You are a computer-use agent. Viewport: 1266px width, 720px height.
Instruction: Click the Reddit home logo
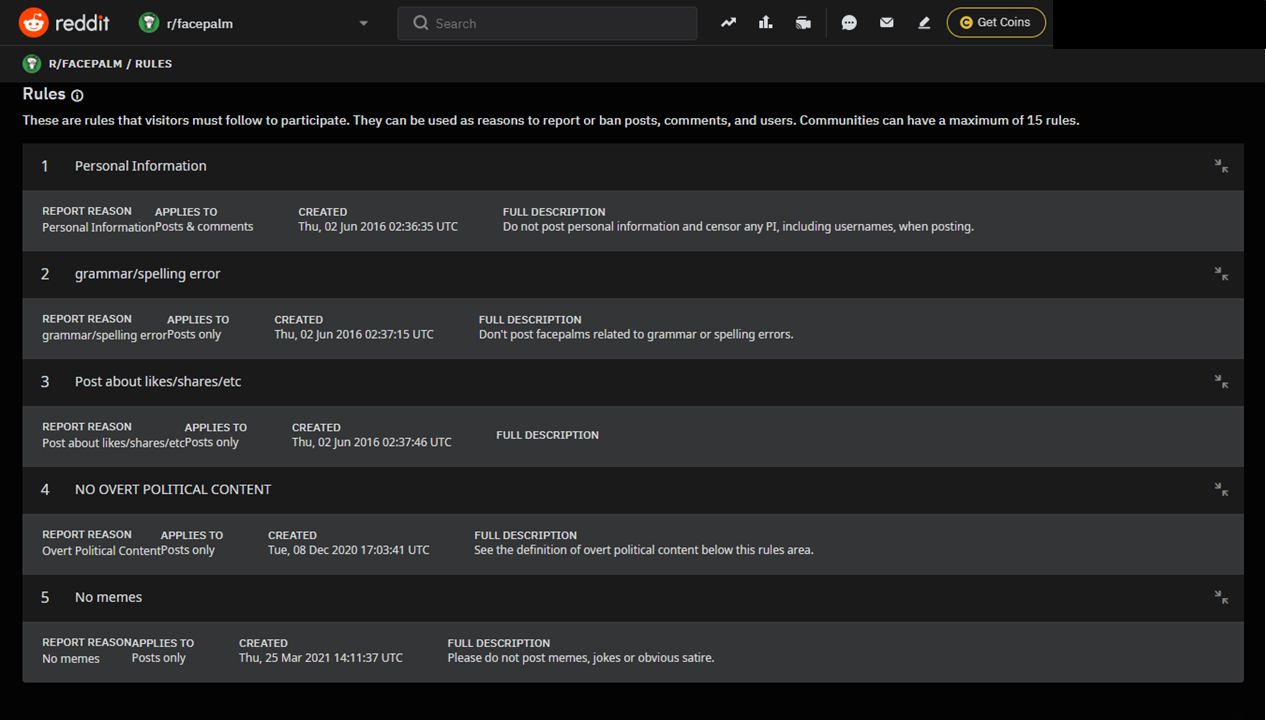pos(64,23)
